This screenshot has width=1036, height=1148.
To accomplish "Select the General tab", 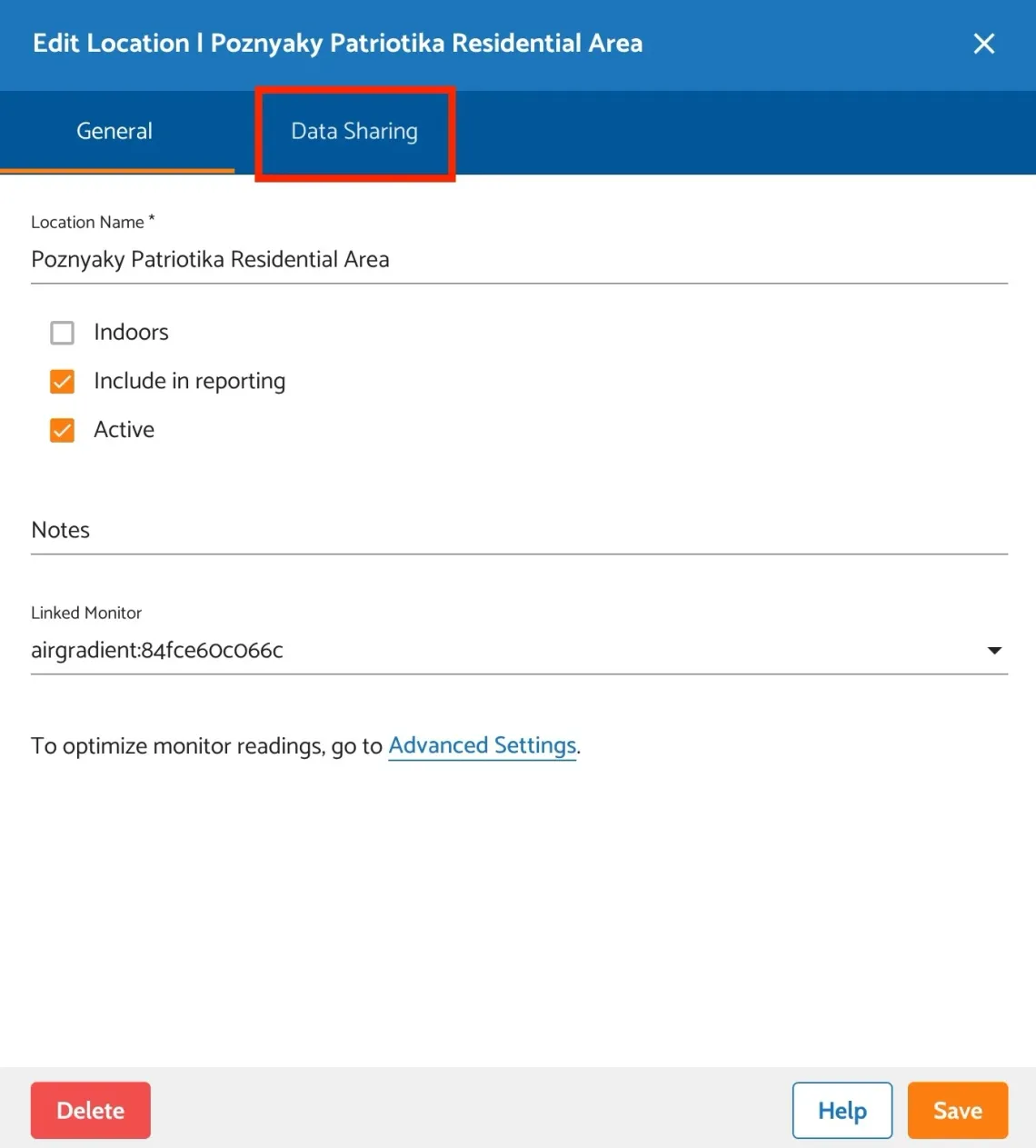I will [114, 131].
